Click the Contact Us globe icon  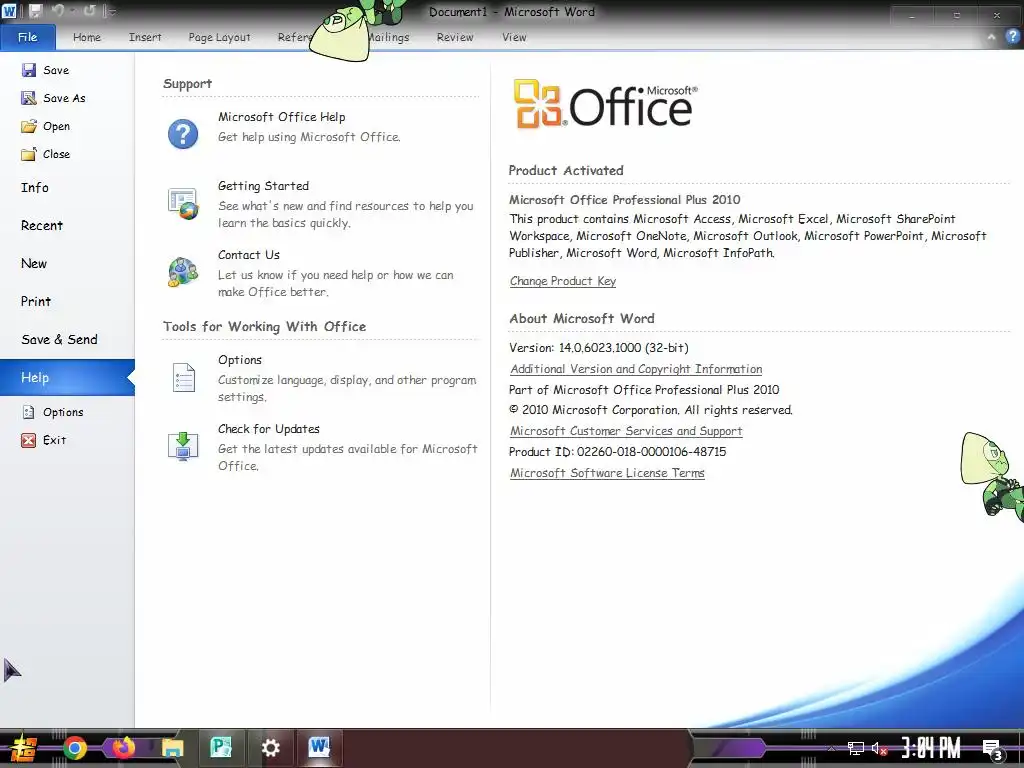[x=183, y=272]
